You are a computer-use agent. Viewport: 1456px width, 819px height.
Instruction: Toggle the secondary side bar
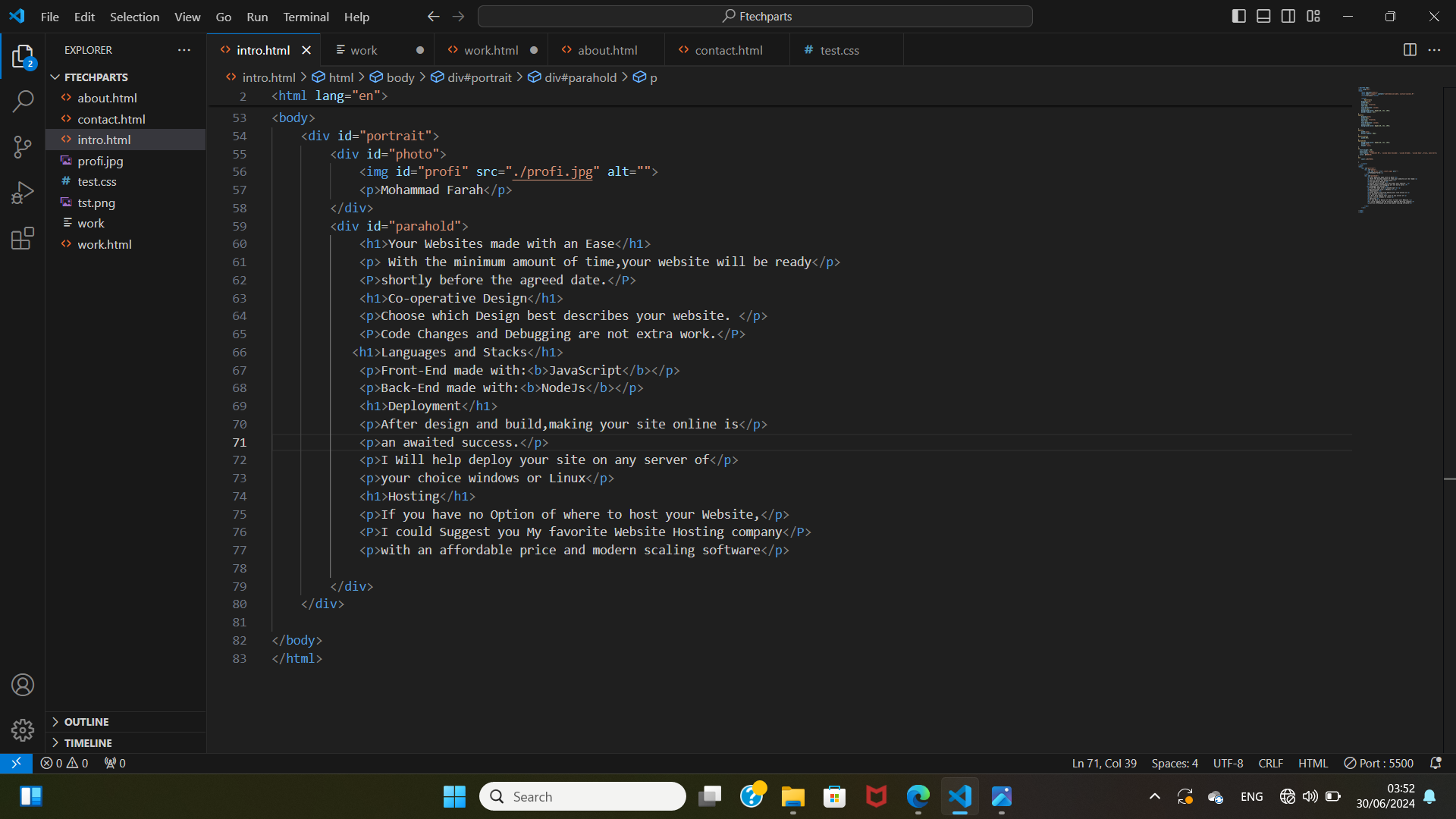pos(1288,16)
